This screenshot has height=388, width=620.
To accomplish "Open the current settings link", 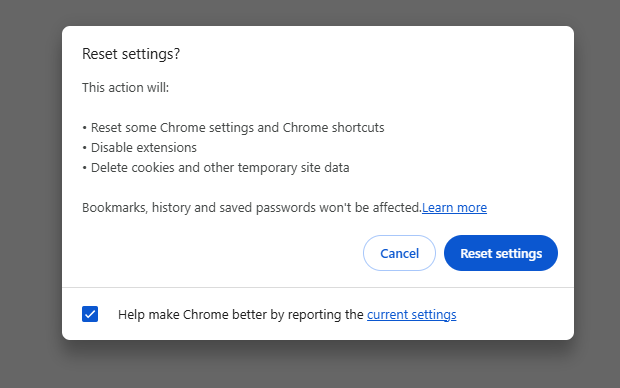I will click(412, 315).
